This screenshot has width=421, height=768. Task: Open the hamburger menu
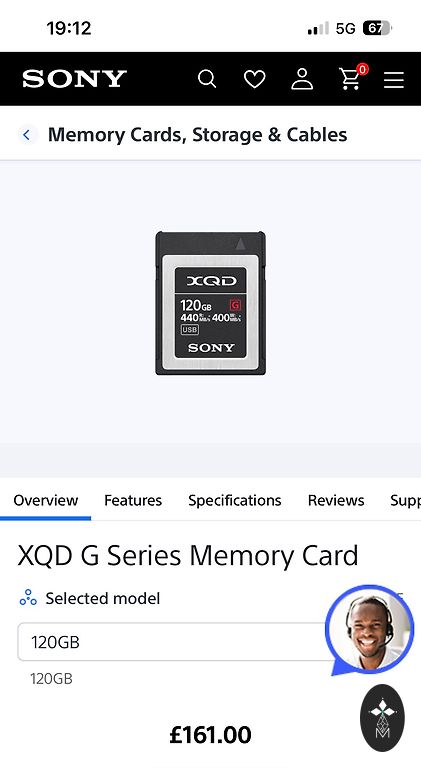[394, 79]
